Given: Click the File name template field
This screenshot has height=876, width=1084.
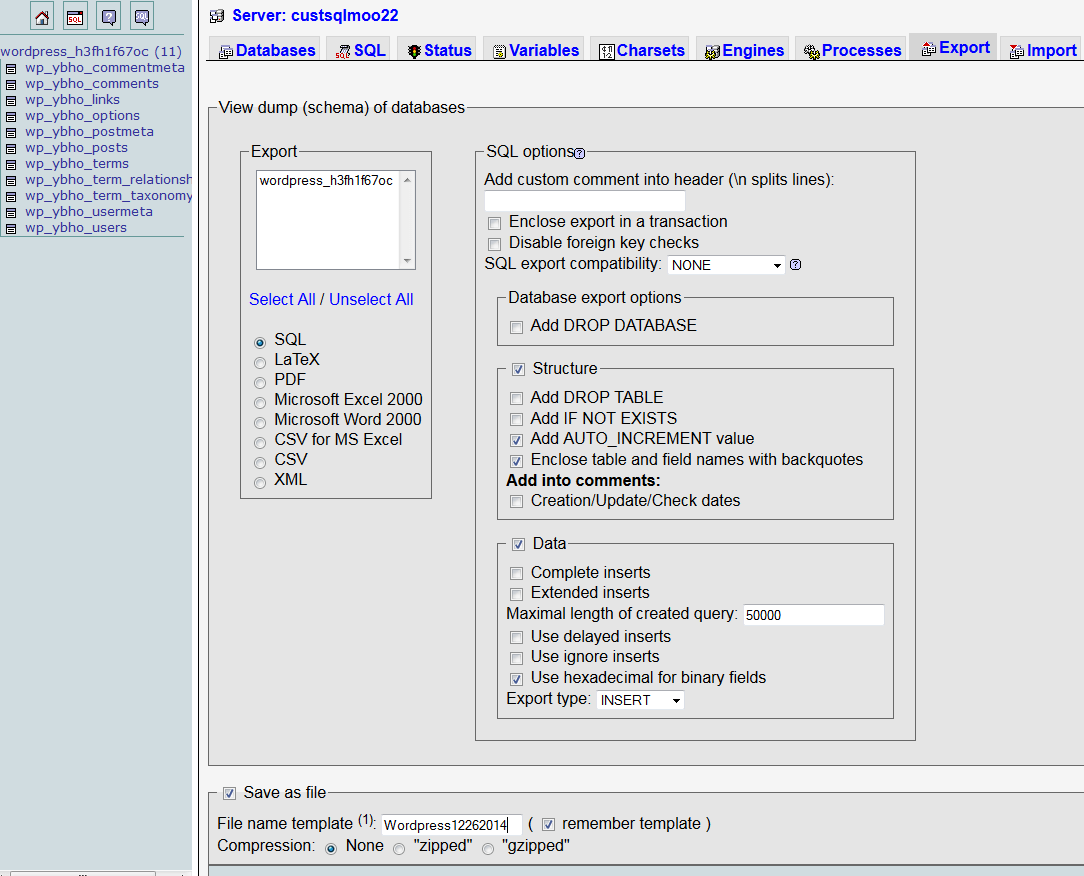Looking at the screenshot, I should [x=451, y=825].
